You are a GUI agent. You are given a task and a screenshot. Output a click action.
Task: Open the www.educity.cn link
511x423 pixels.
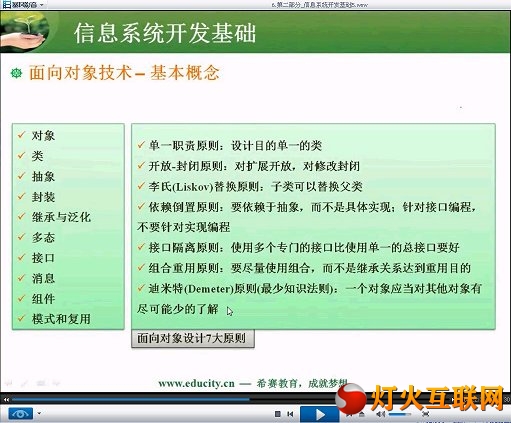coord(196,383)
